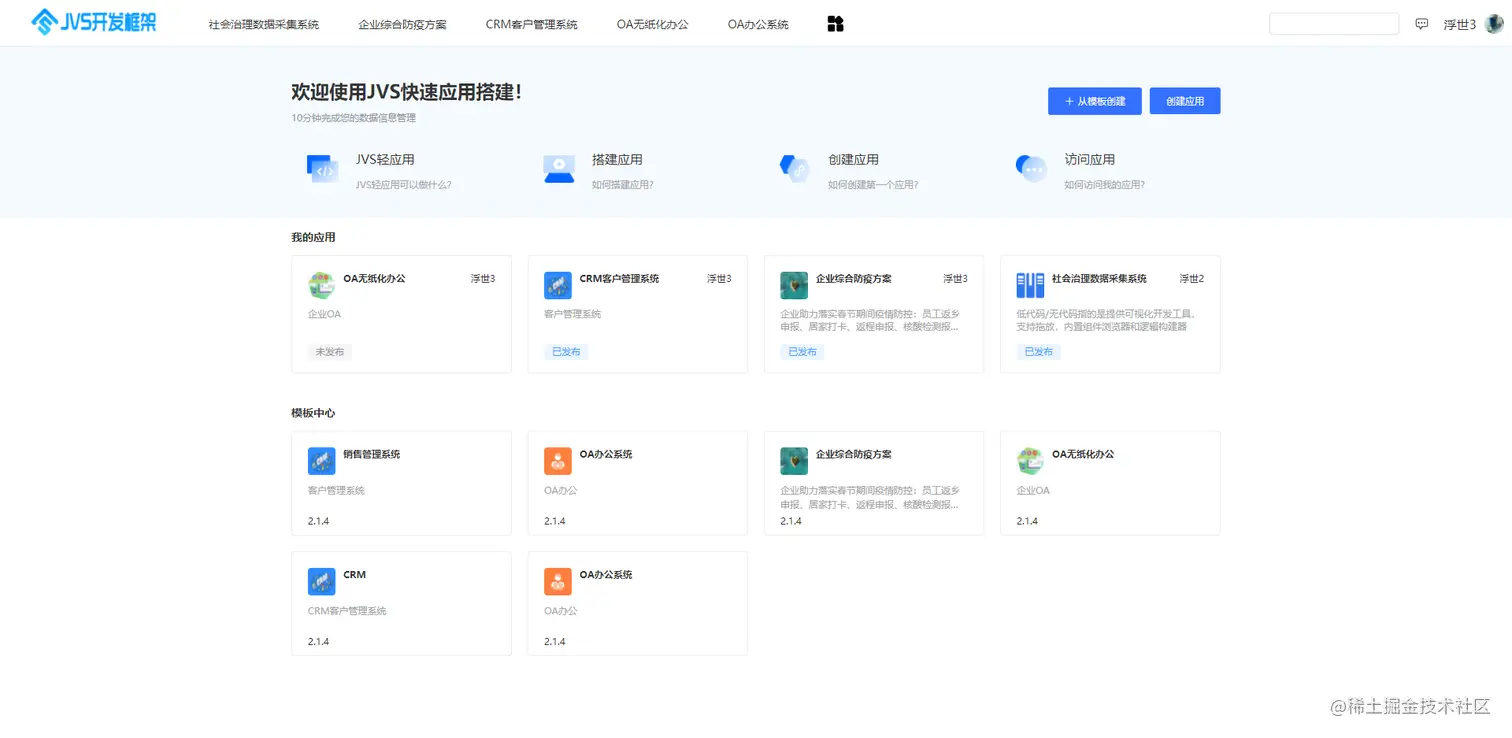Viewport: 1512px width, 738px height.
Task: Click the OA办公 template icon in second template row
Action: [x=557, y=581]
